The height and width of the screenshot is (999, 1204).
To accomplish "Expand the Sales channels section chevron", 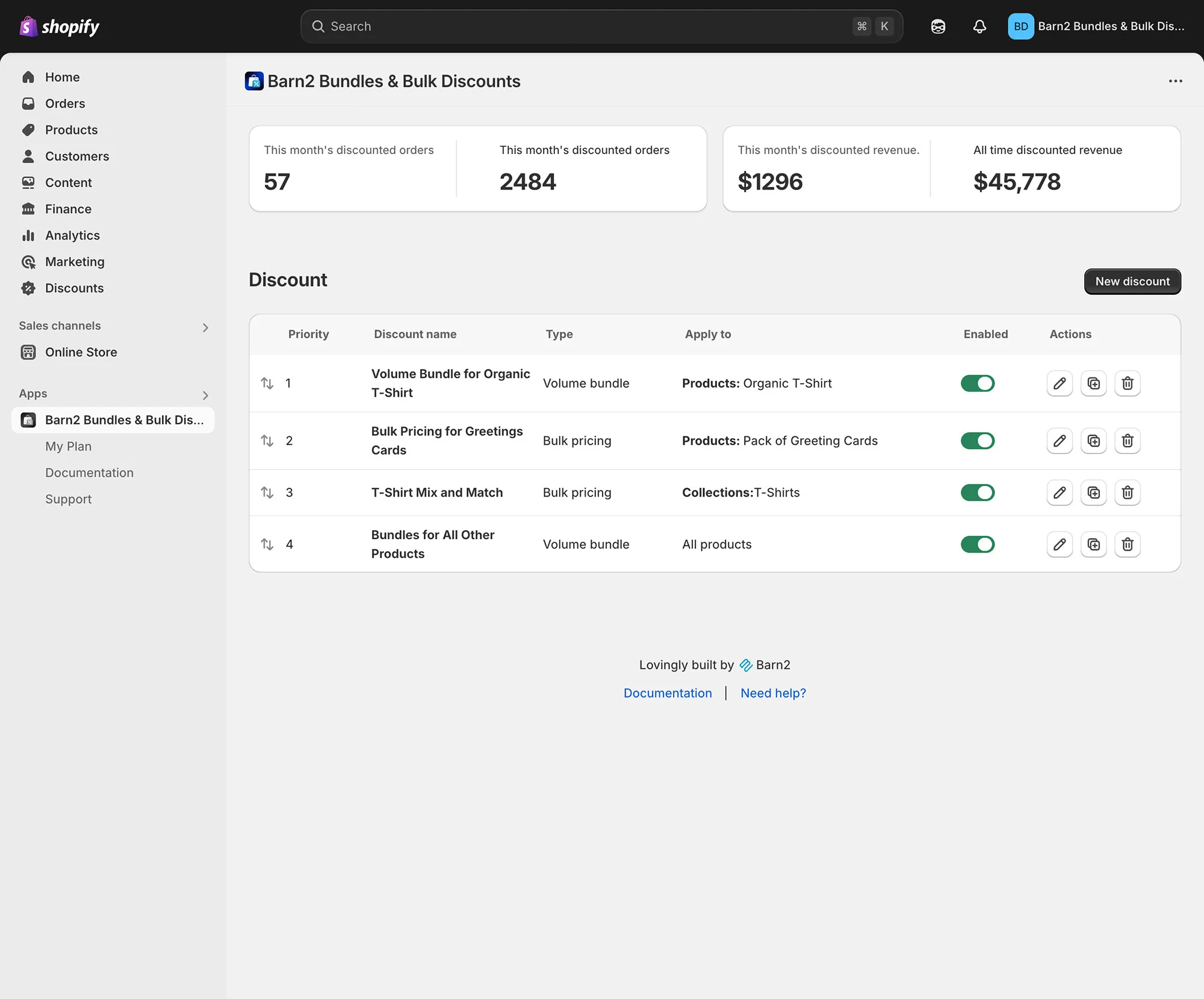I will click(x=205, y=328).
